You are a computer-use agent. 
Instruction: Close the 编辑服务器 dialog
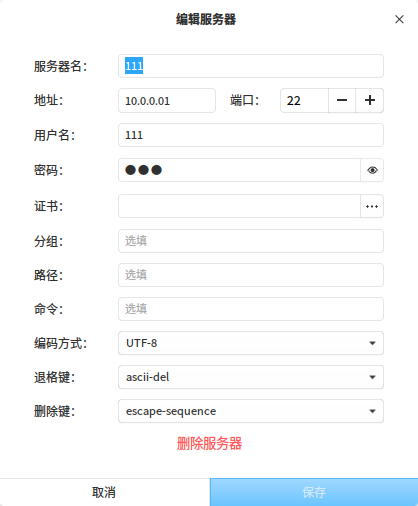pyautogui.click(x=399, y=19)
